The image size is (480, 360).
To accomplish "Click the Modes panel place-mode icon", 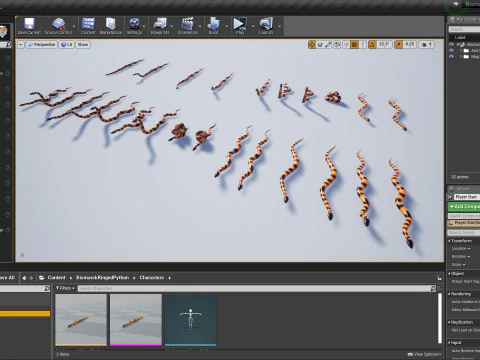I will coord(3,31).
